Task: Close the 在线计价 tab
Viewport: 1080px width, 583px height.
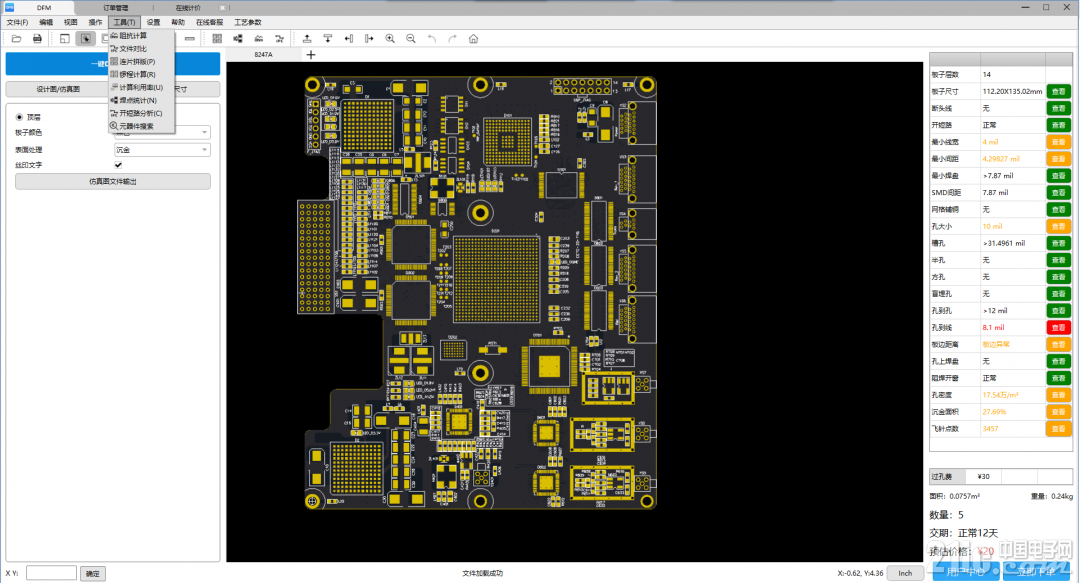Action: [222, 8]
